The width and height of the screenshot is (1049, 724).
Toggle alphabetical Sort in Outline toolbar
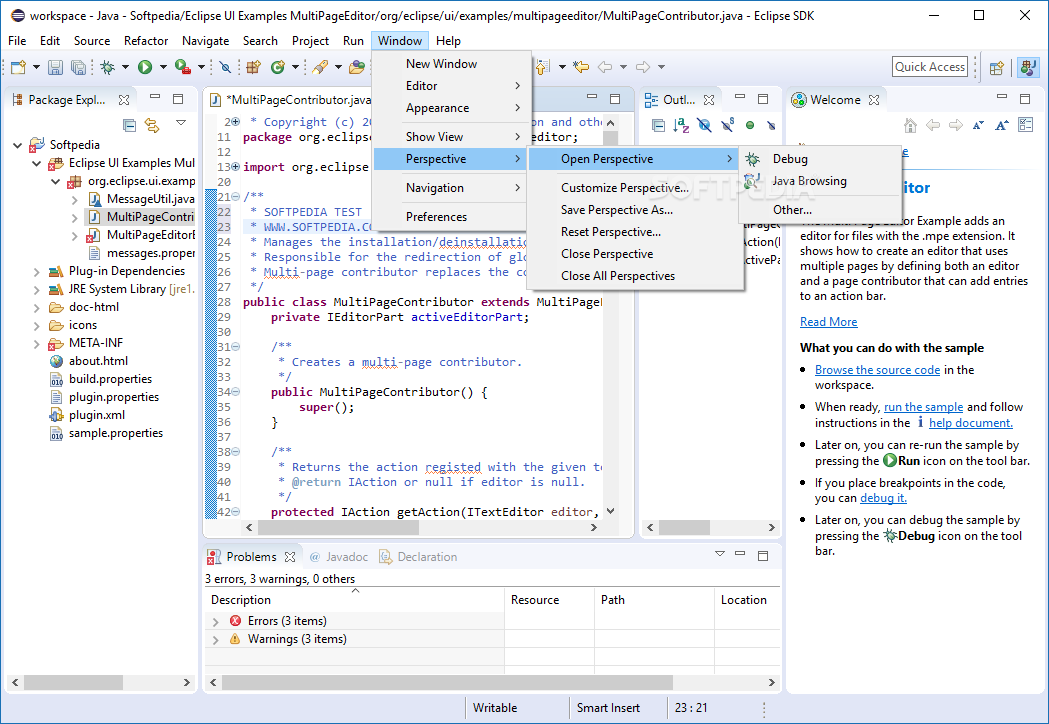coord(681,125)
